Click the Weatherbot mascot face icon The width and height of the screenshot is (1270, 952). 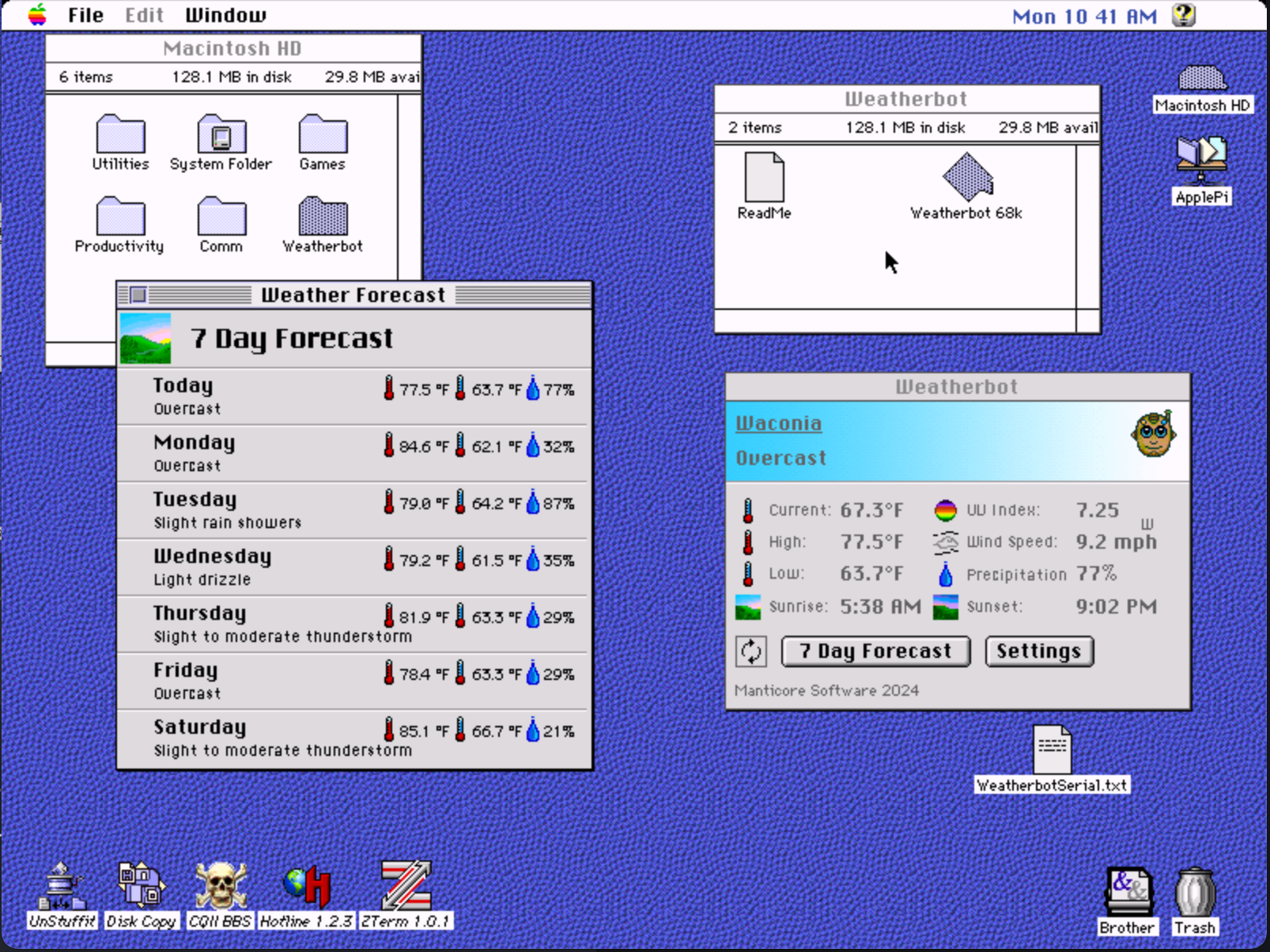click(x=1153, y=434)
